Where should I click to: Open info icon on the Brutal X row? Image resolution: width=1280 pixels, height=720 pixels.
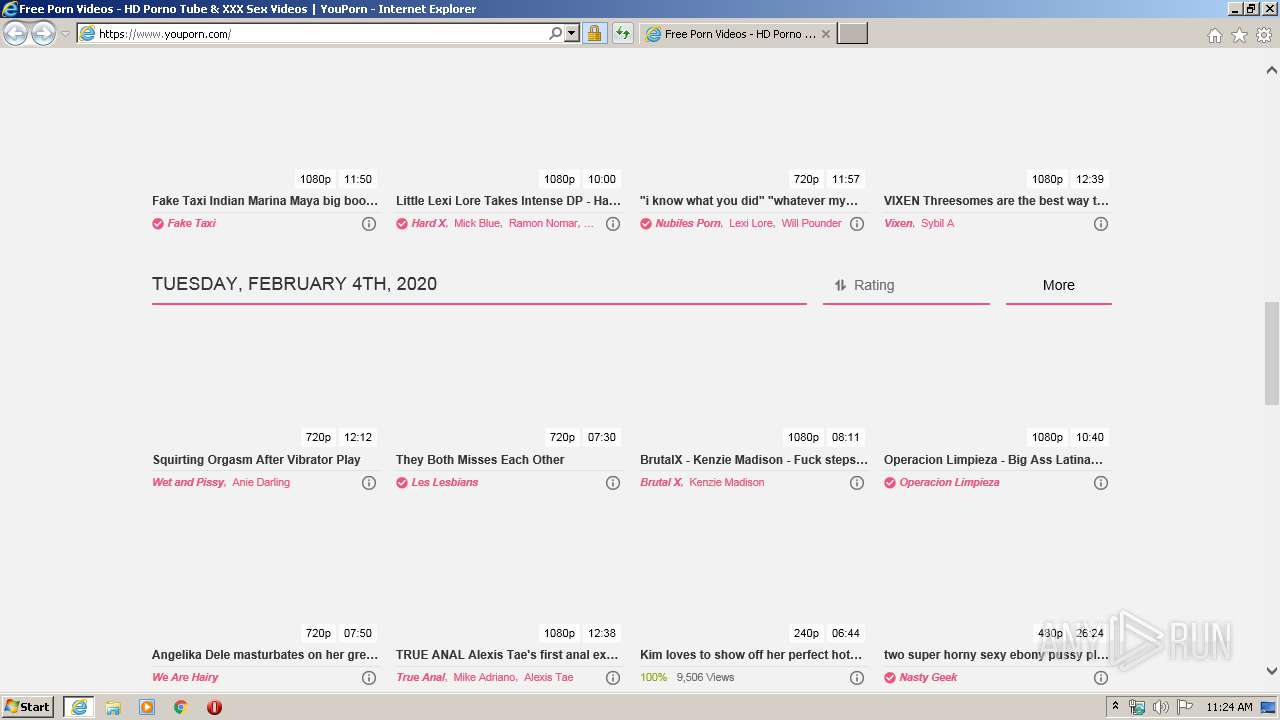pyautogui.click(x=857, y=483)
